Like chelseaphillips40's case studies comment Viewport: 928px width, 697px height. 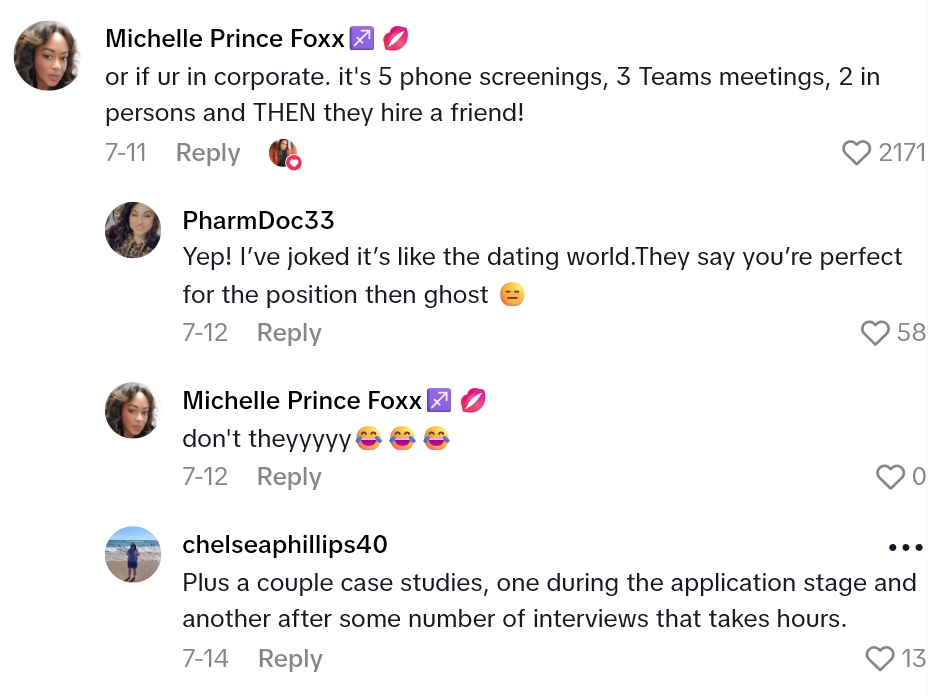click(x=879, y=658)
